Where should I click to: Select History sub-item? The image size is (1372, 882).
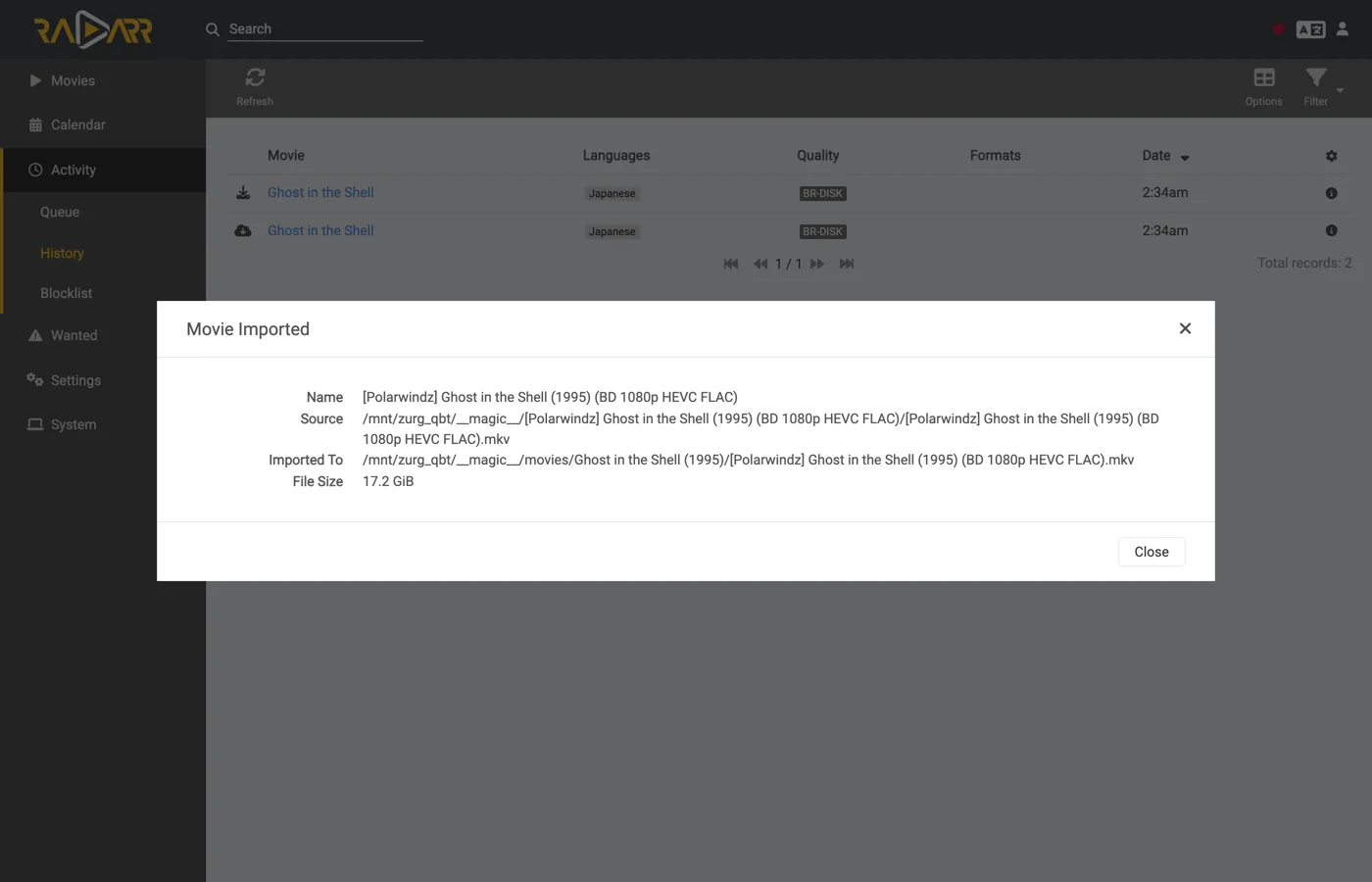click(x=62, y=253)
